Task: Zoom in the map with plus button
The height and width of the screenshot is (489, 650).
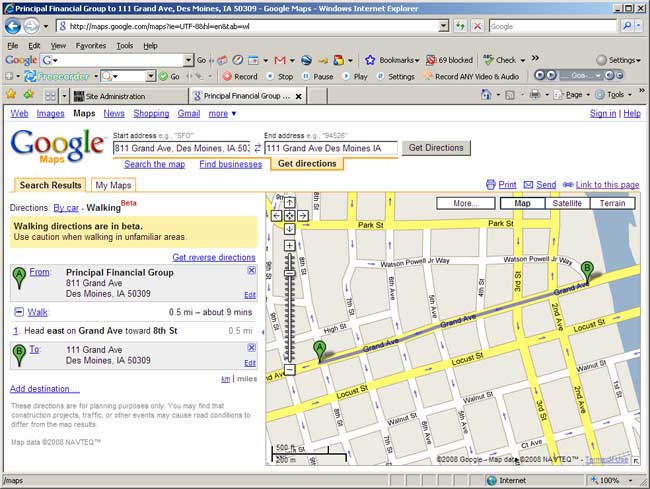Action: [x=289, y=246]
